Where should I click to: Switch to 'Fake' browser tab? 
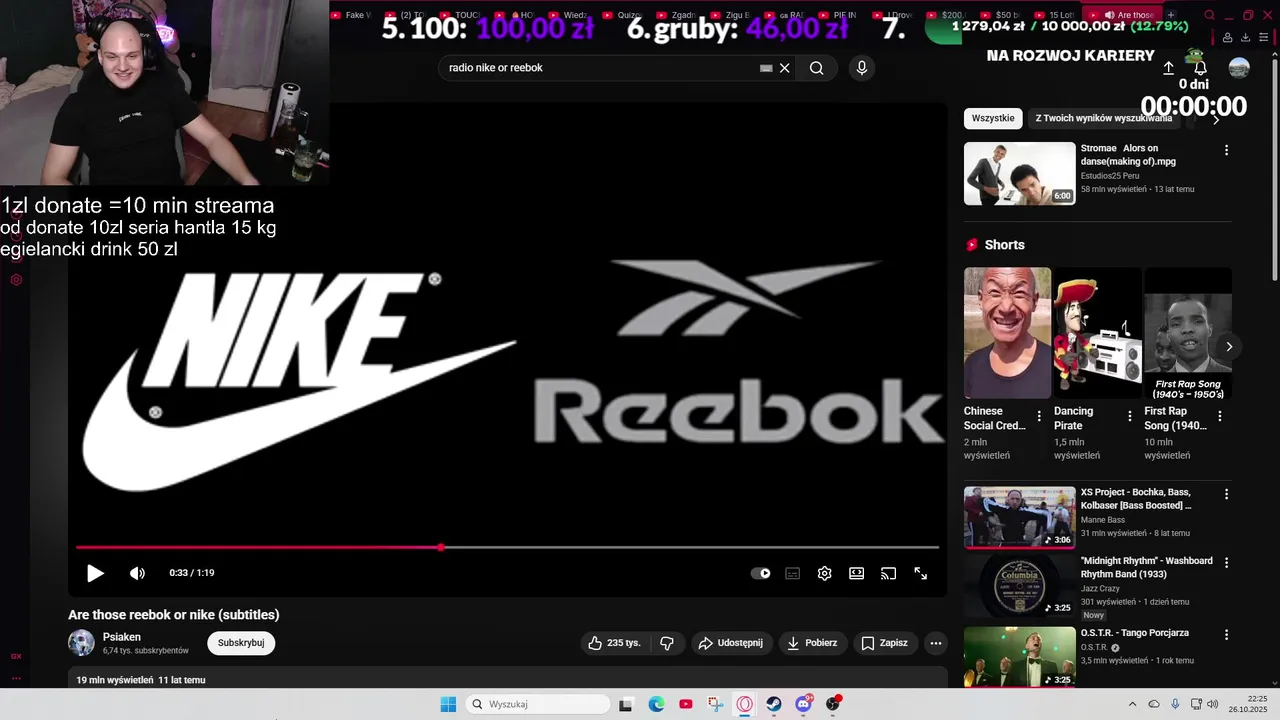(x=350, y=15)
